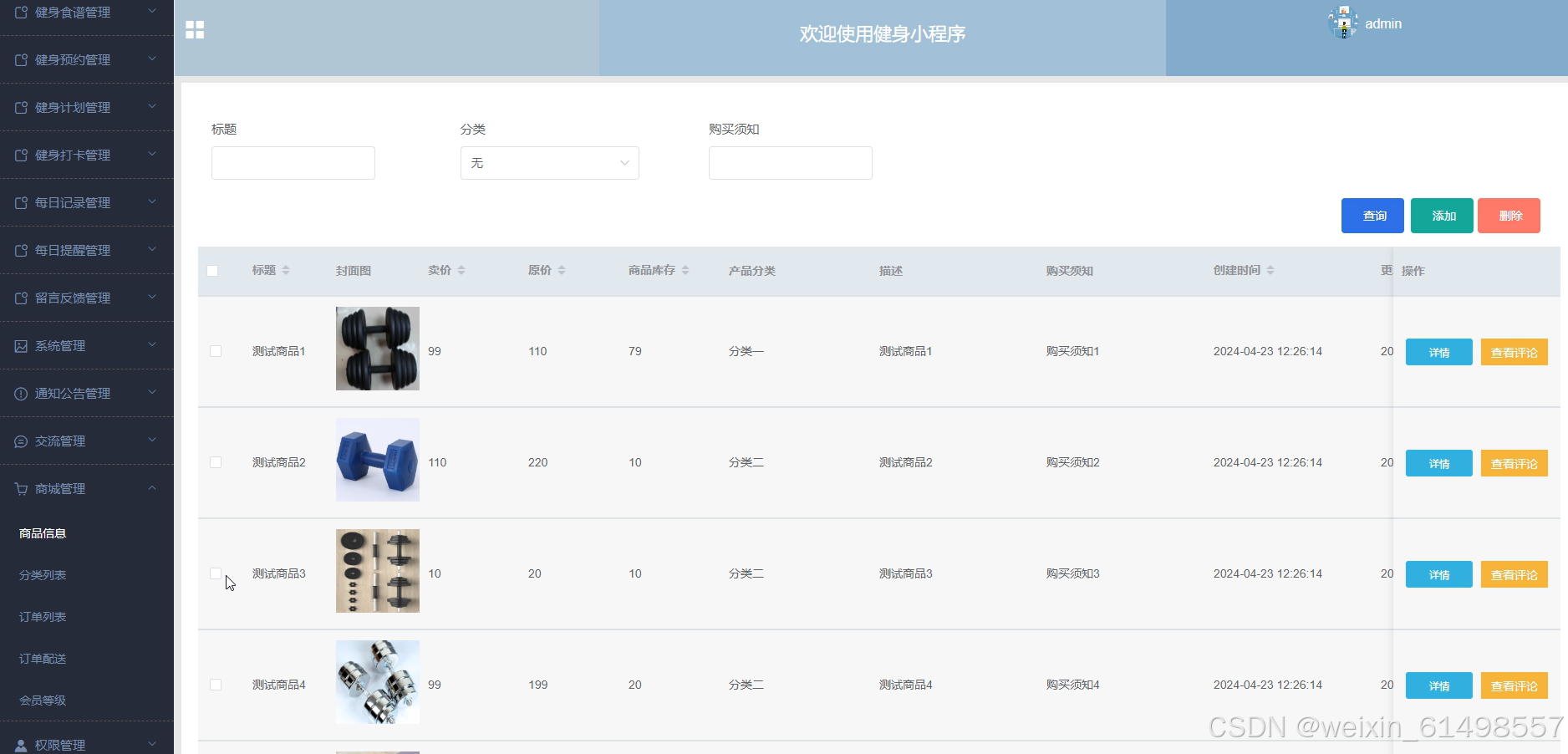The height and width of the screenshot is (754, 1568).
Task: Sort table by 创建时间 column arrows
Action: [x=1270, y=270]
